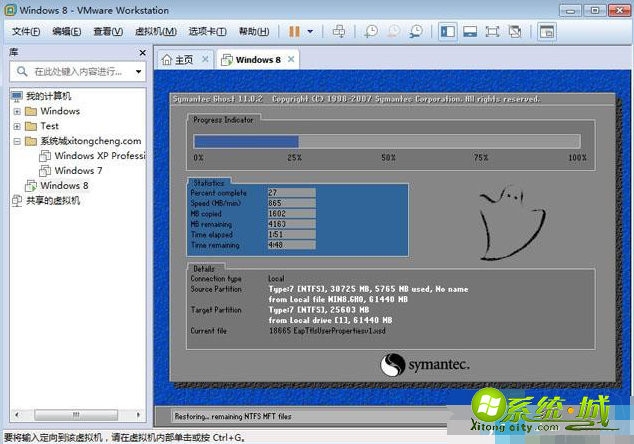Take a snapshot of this virtual machine

pos(371,32)
